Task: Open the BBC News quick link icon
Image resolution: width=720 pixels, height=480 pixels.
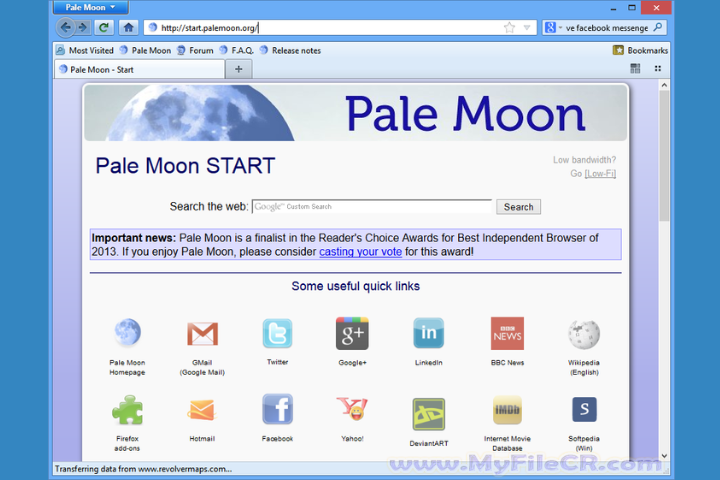Action: pos(507,333)
